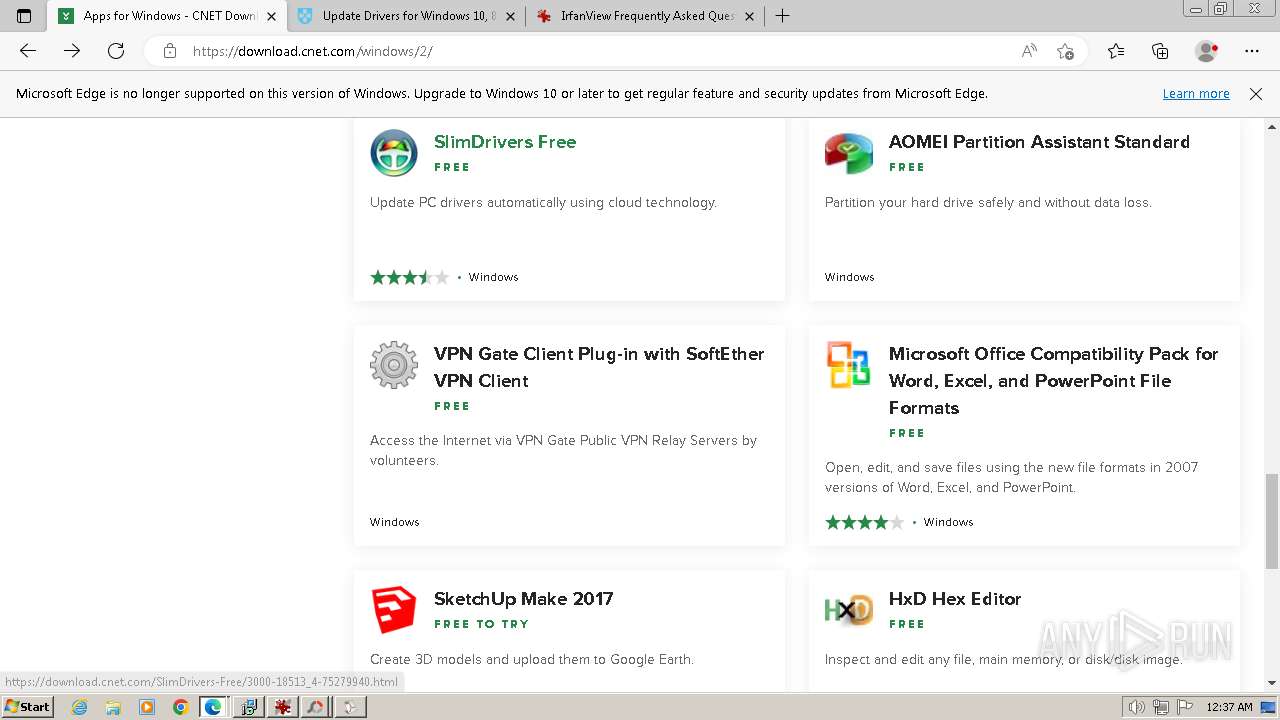Click the taskbar clock 12:37 AM
The height and width of the screenshot is (720, 1280).
[x=1229, y=707]
